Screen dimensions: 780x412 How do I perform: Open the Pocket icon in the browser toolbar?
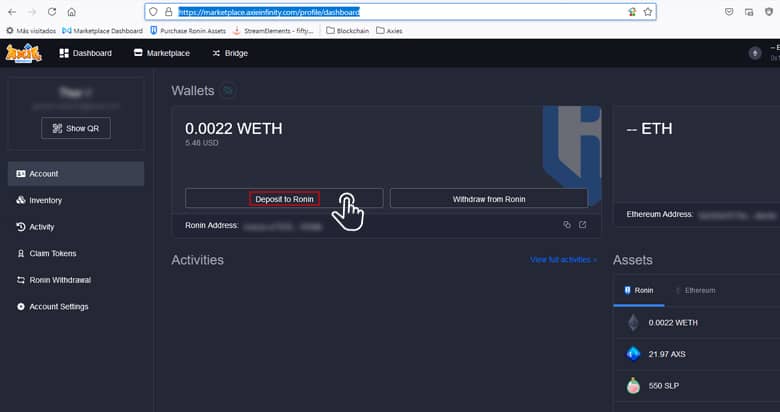click(x=729, y=12)
